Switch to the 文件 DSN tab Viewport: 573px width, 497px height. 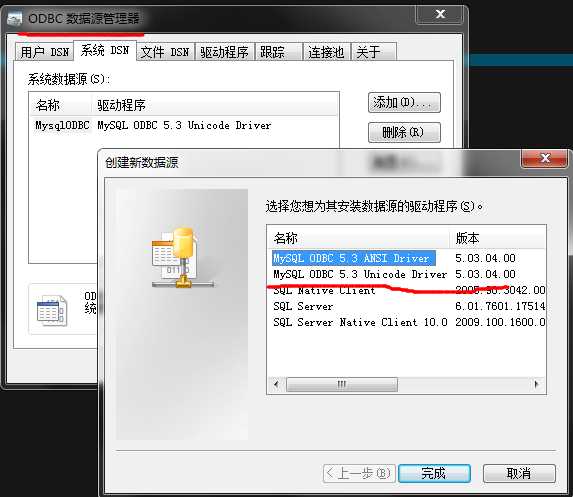coord(165,52)
